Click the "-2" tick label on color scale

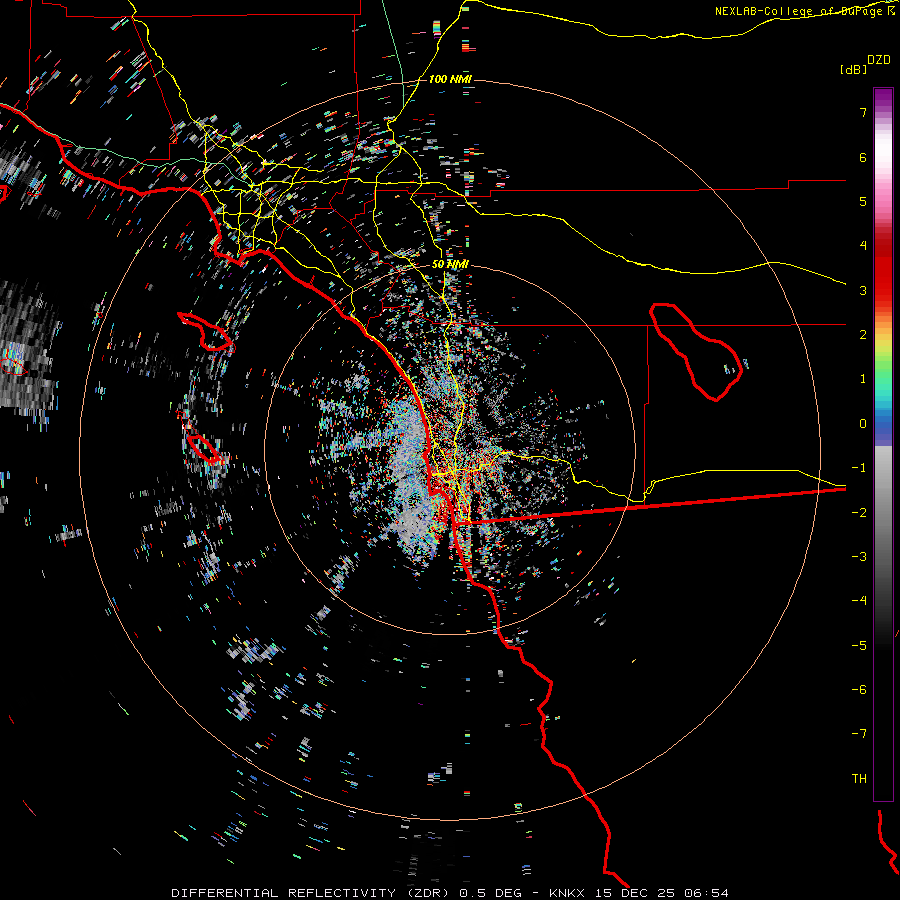(859, 513)
